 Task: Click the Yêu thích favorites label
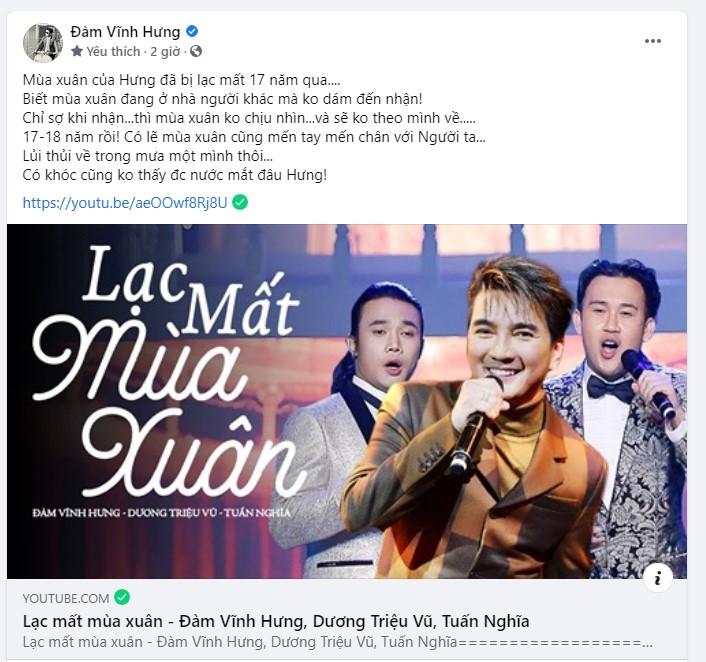point(113,52)
